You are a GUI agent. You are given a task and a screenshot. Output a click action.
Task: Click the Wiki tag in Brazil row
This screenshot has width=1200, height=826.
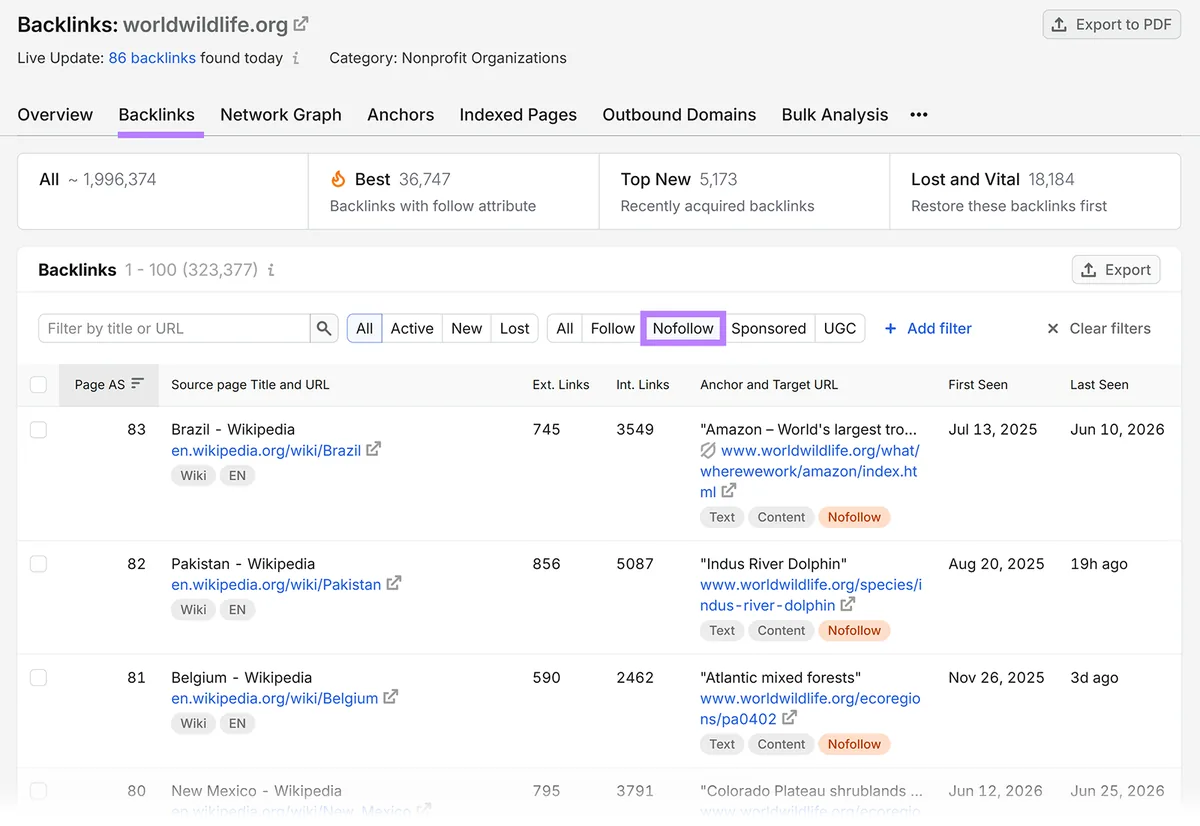194,476
